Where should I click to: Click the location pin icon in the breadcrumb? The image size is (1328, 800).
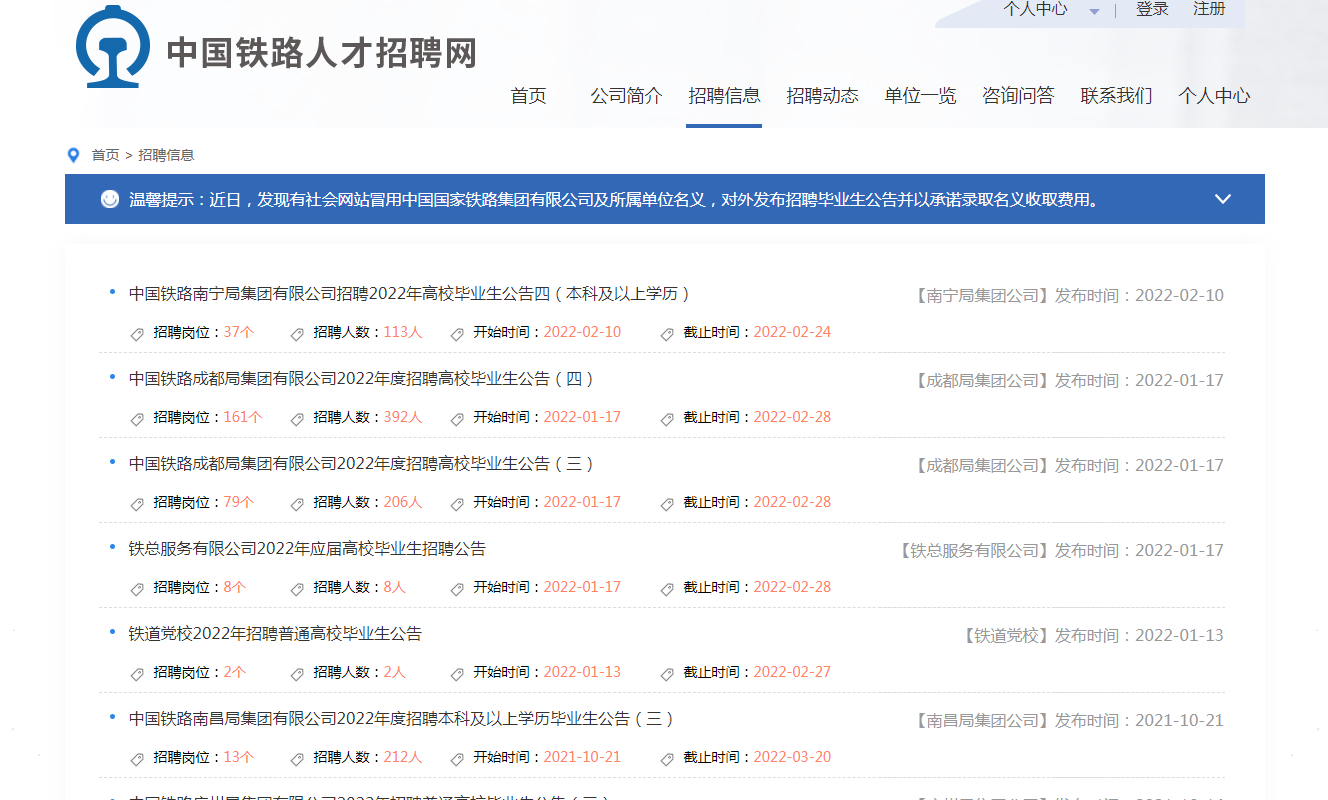73,155
